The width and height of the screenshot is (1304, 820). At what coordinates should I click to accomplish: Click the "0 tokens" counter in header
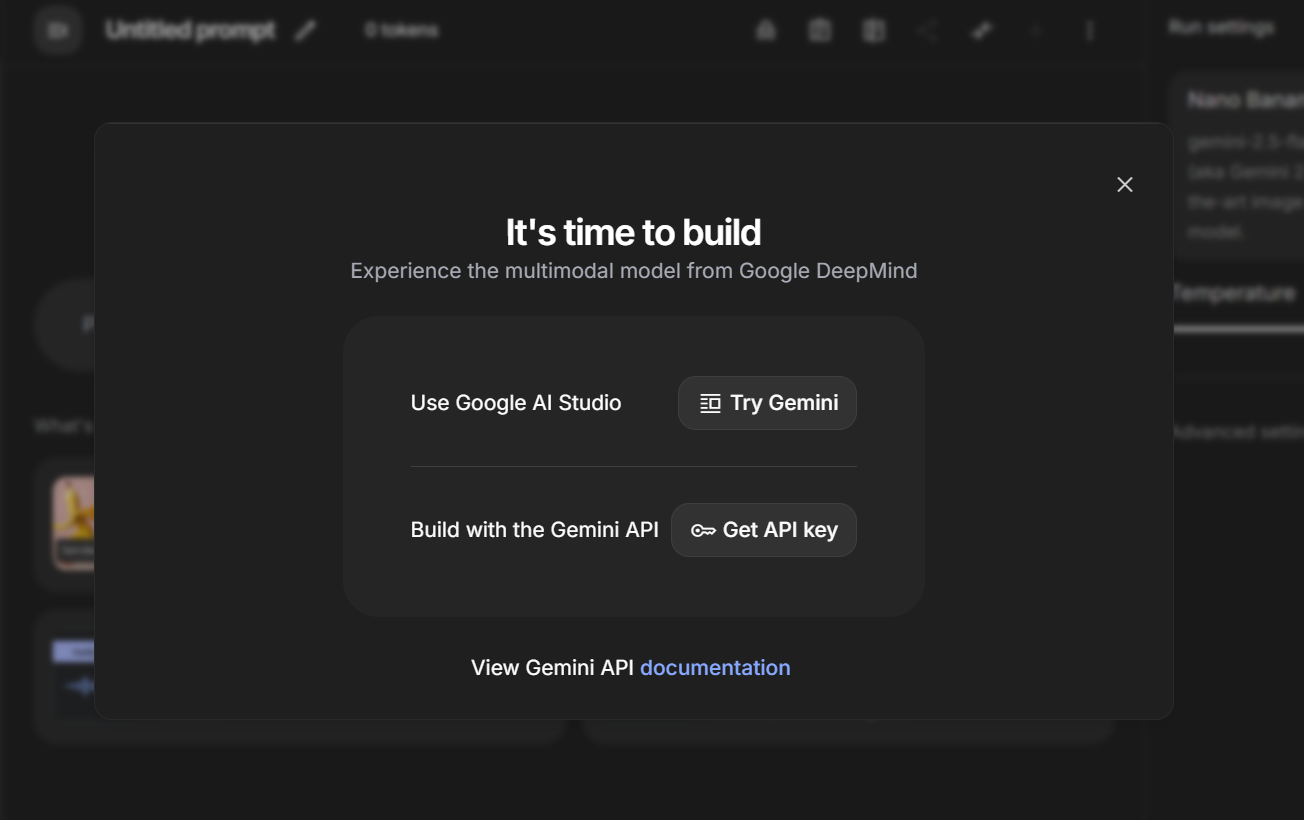(x=401, y=31)
